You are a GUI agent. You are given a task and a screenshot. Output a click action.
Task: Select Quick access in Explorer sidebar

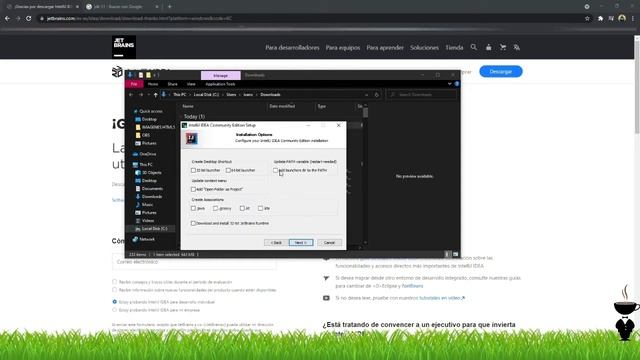[x=151, y=111]
